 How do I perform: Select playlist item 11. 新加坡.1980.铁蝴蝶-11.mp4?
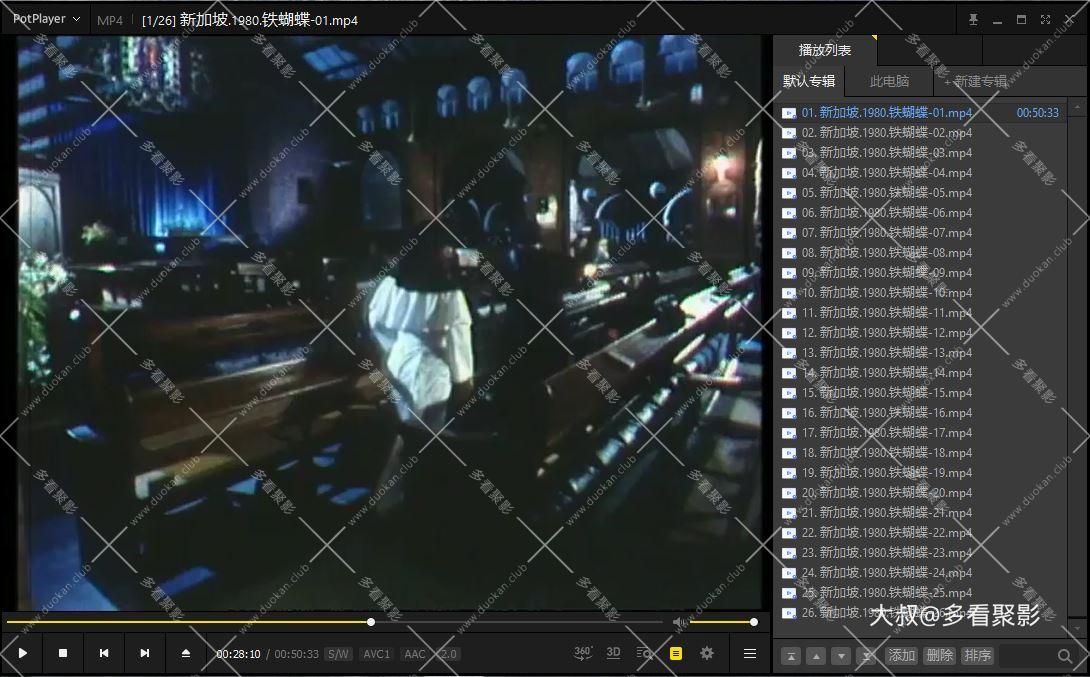point(920,313)
